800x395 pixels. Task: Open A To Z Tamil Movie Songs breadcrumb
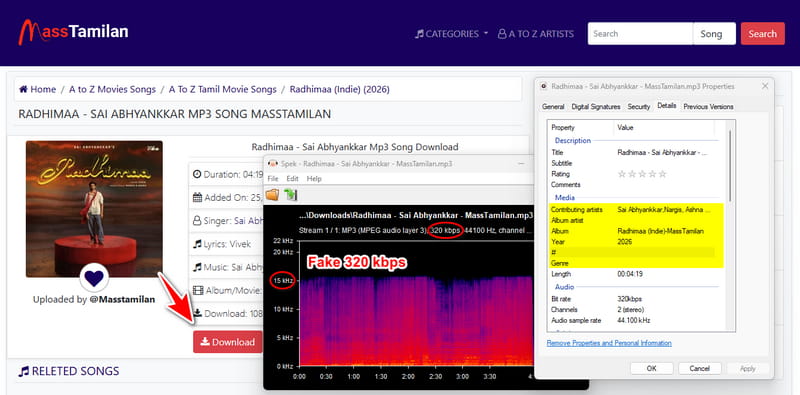pos(222,89)
